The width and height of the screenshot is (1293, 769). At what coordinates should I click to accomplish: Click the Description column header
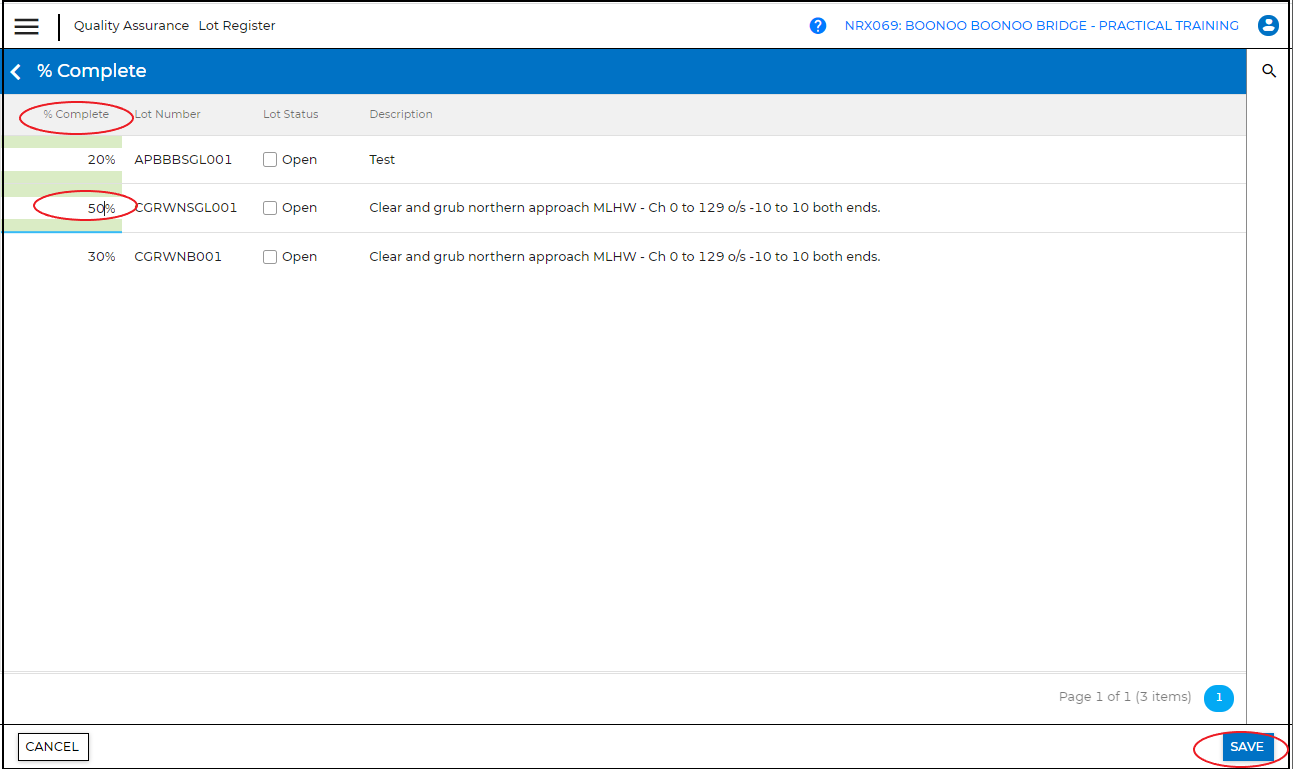coord(401,114)
